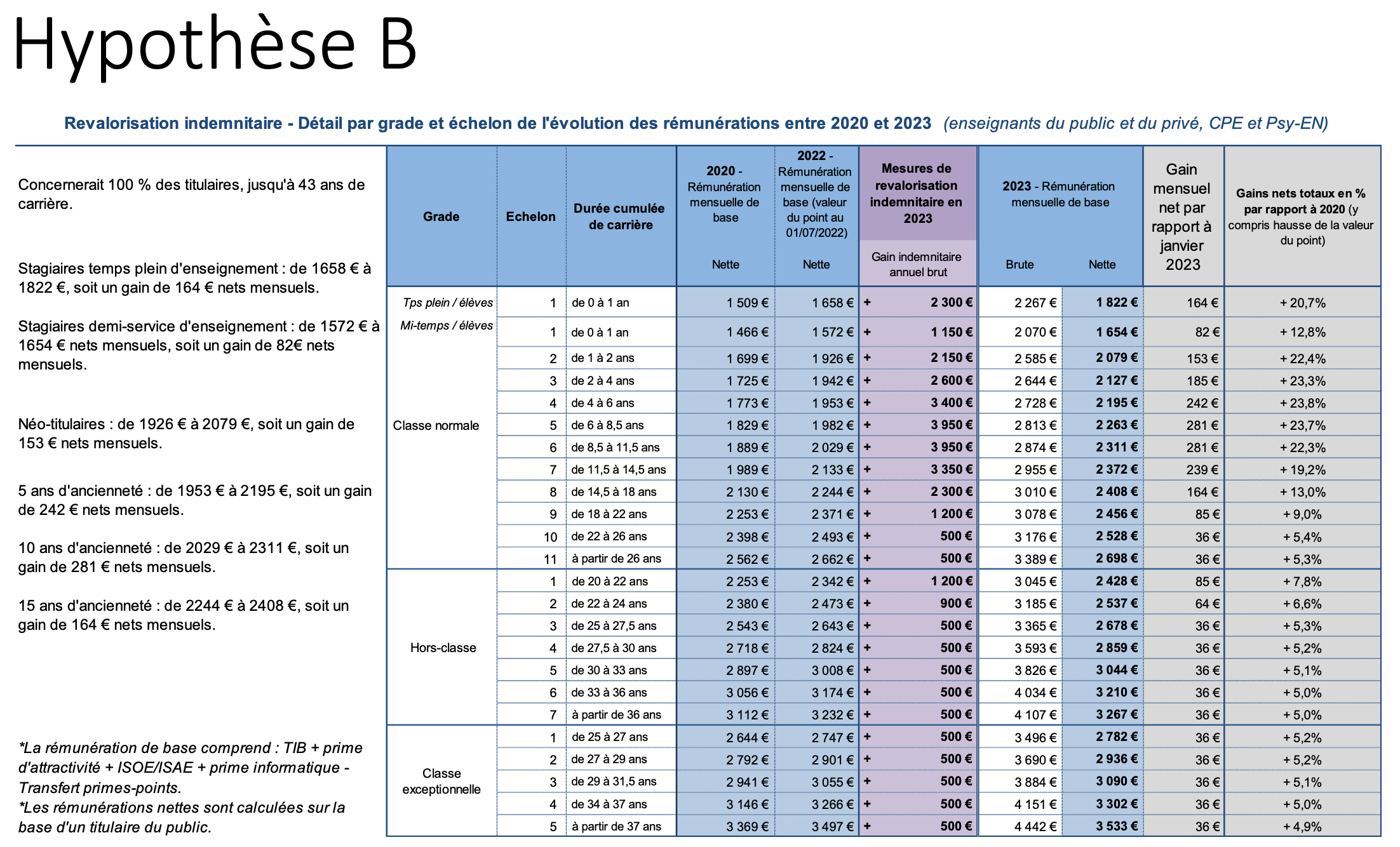
Task: Select the 'Classe normale' grade cell
Action: point(436,425)
